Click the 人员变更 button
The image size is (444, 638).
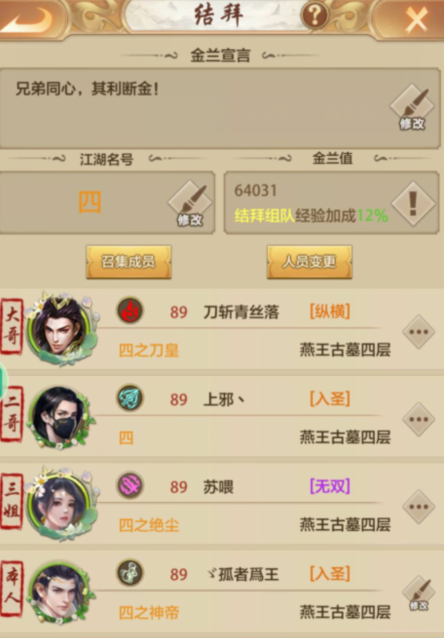(309, 262)
